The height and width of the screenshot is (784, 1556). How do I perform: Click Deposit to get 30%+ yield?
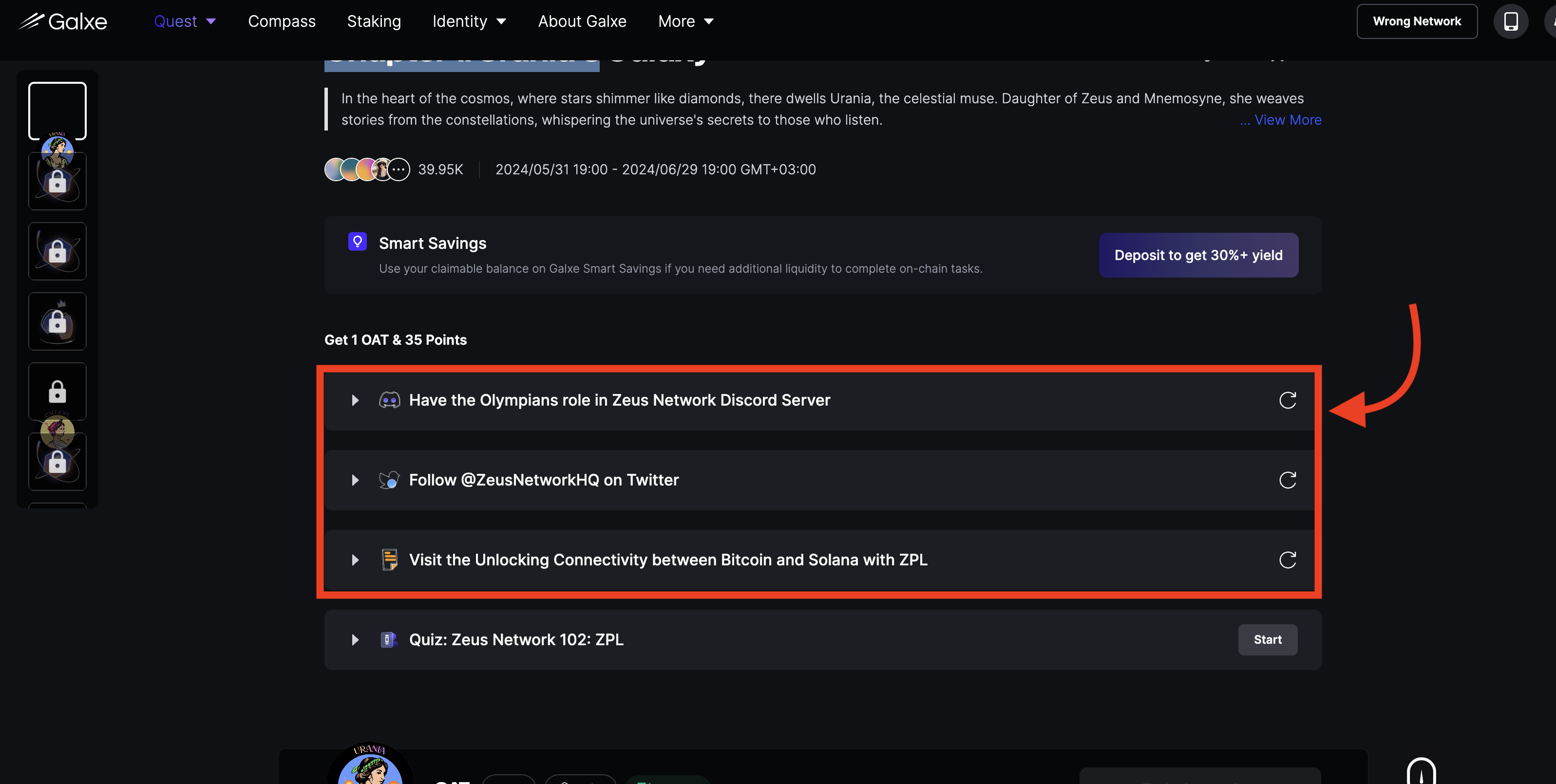pos(1198,255)
